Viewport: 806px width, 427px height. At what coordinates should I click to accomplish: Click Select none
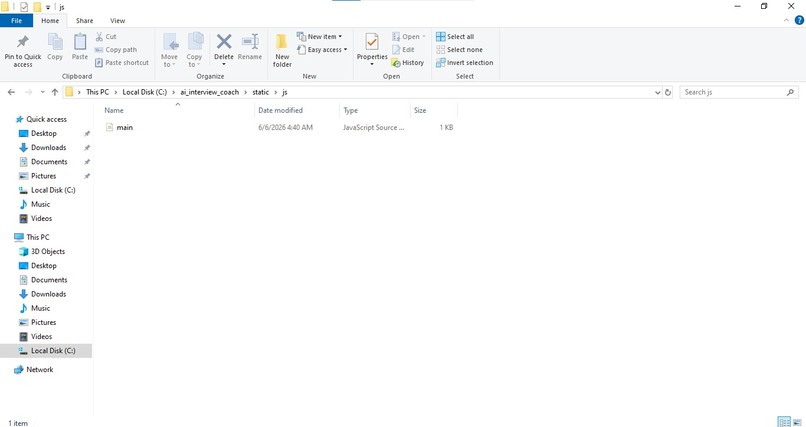click(459, 50)
